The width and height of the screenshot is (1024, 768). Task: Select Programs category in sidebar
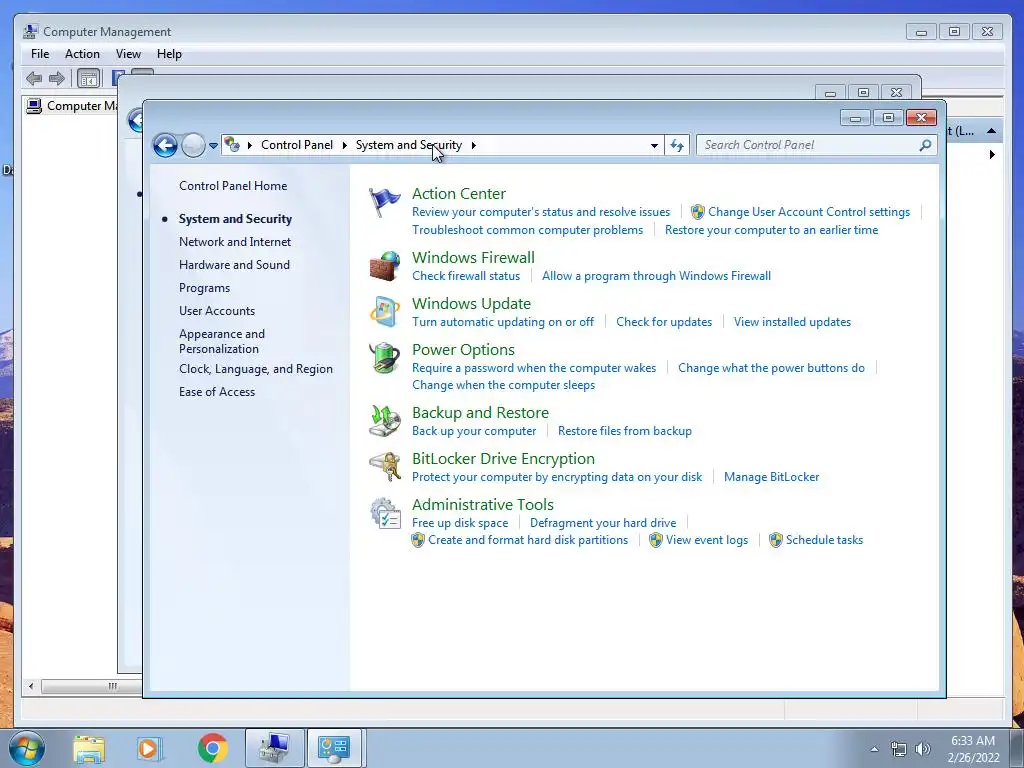point(204,288)
